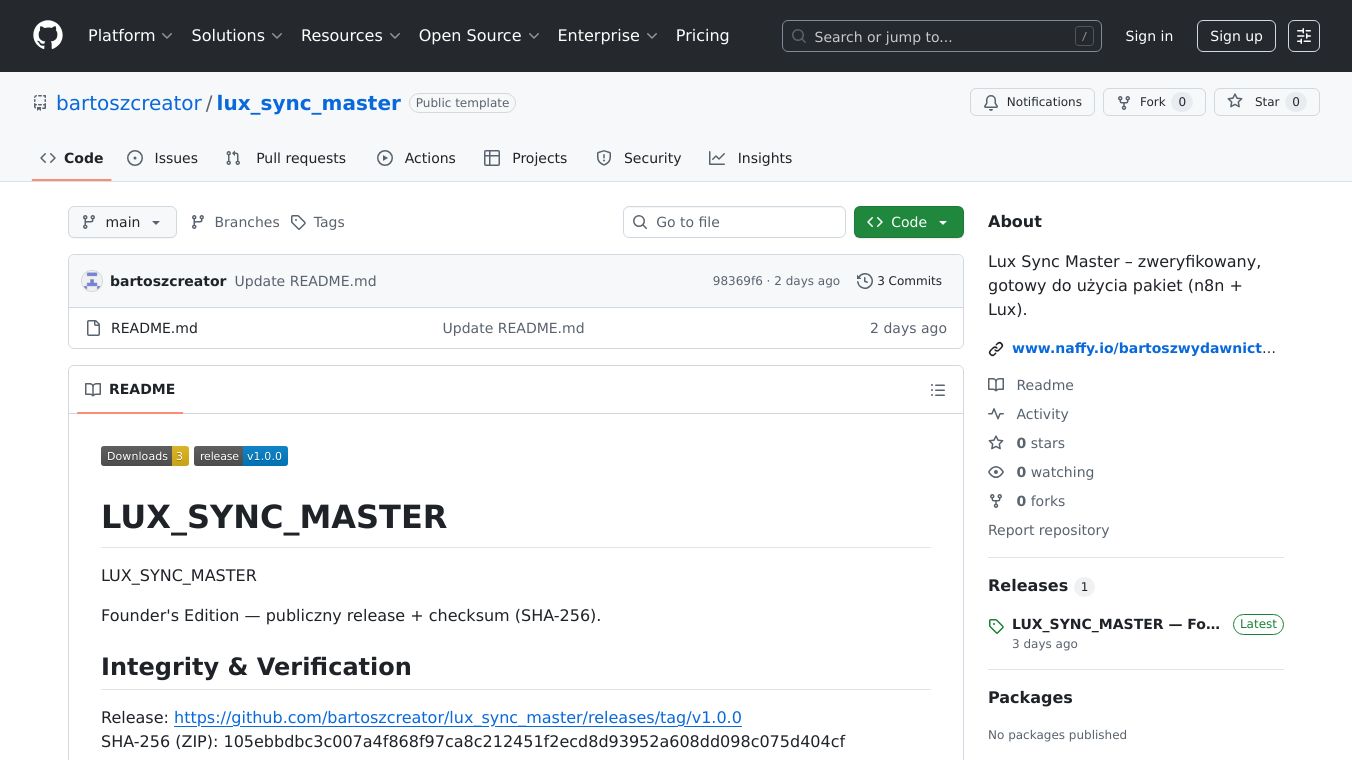Open the accessibility settings icon in header
This screenshot has width=1352, height=760.
(1303, 36)
